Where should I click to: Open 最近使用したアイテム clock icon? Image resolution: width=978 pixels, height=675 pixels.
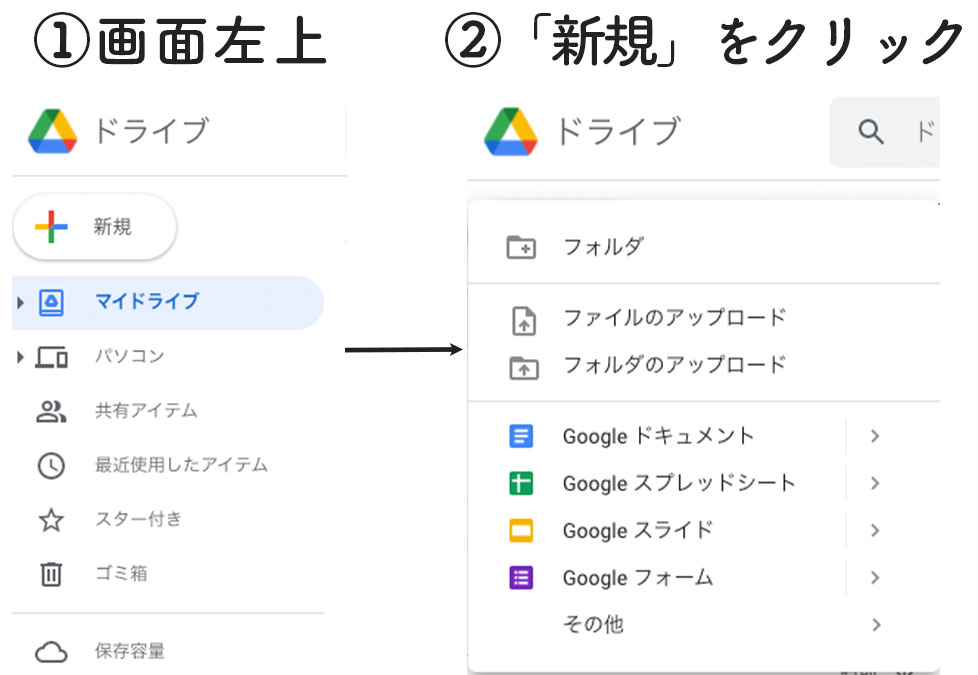coord(51,465)
